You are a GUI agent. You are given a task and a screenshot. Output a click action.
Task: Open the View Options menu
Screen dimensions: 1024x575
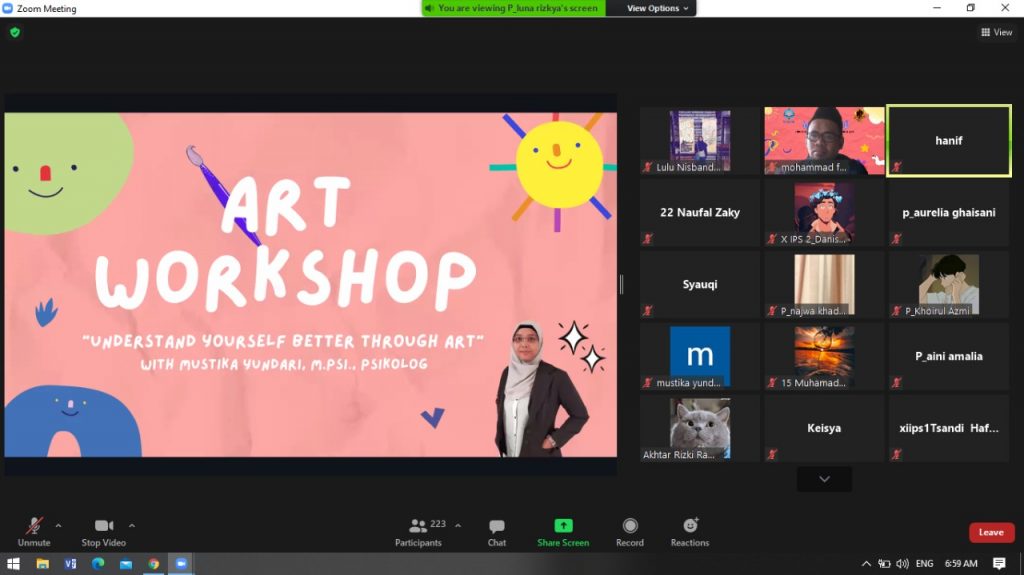click(x=657, y=8)
